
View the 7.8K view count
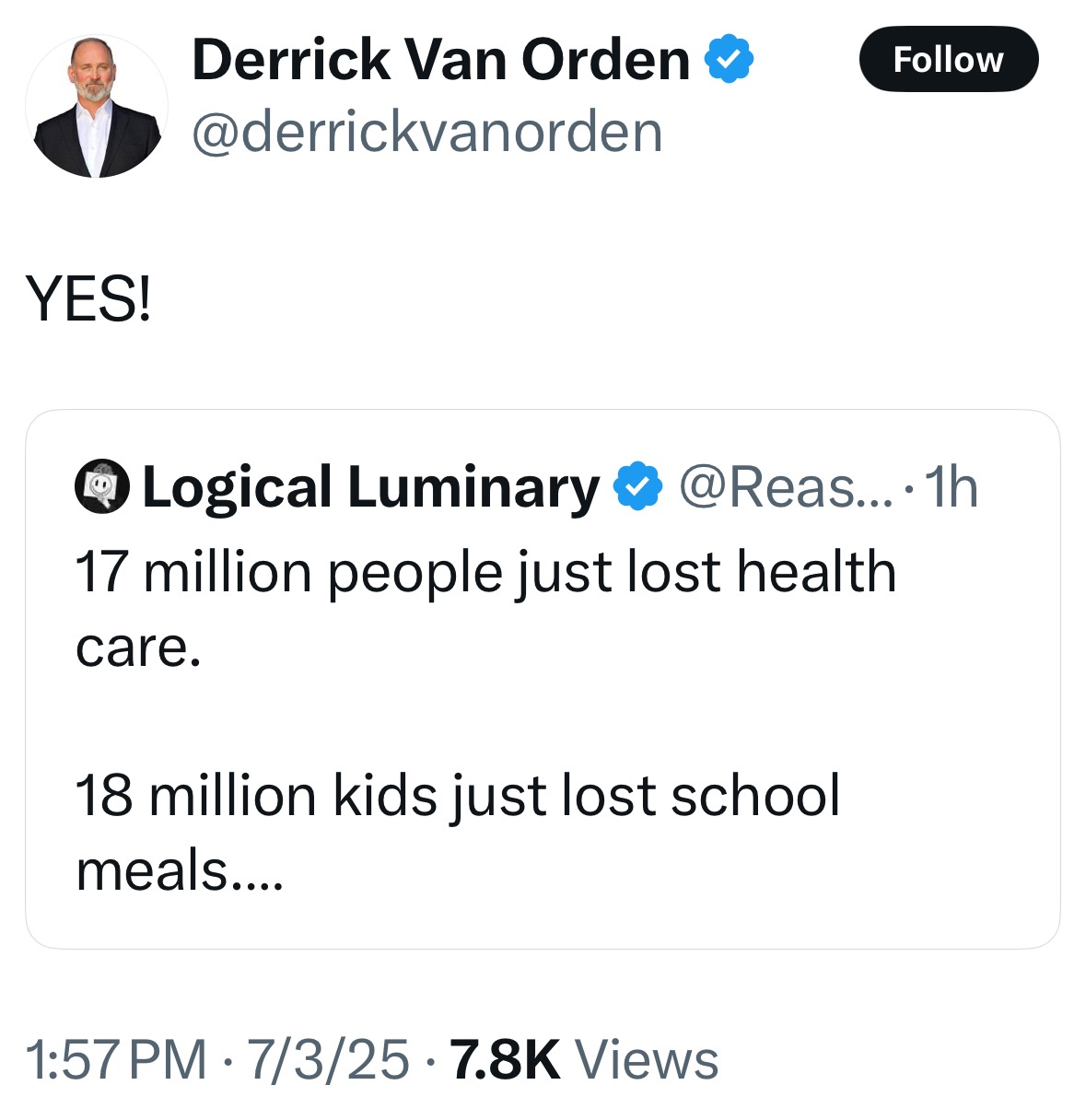click(x=505, y=1059)
